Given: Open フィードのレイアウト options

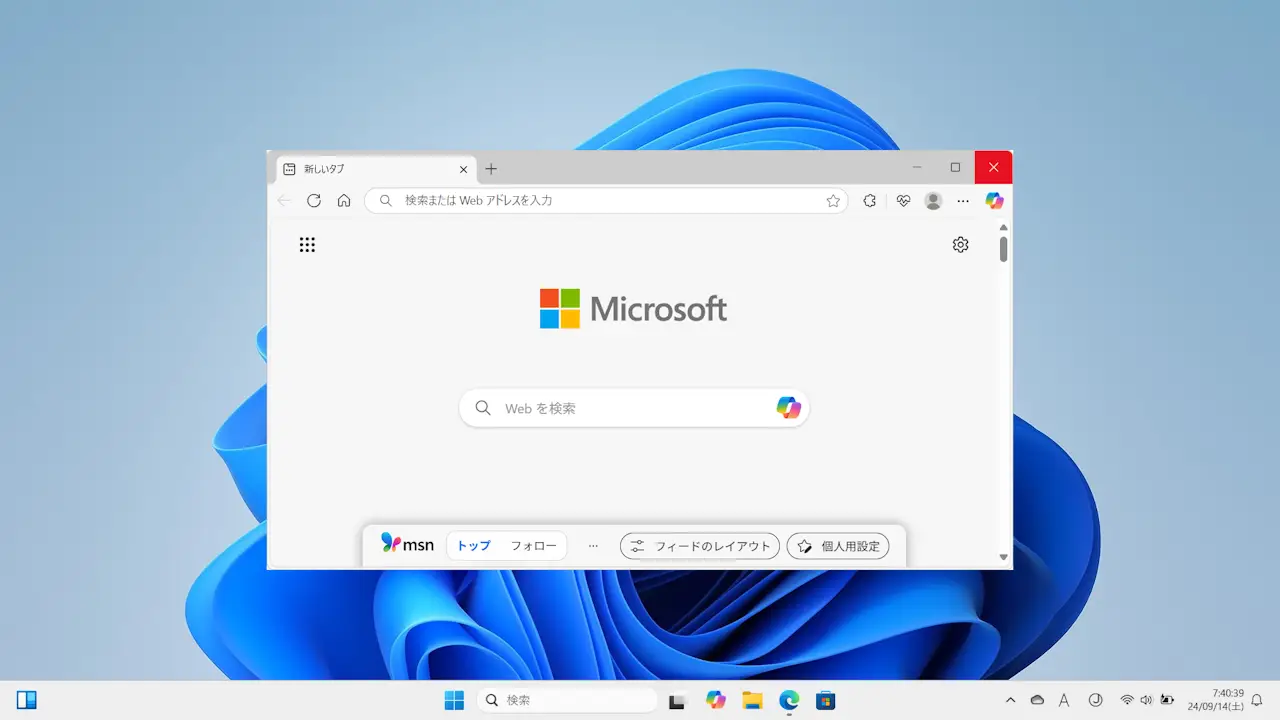Looking at the screenshot, I should click(700, 546).
